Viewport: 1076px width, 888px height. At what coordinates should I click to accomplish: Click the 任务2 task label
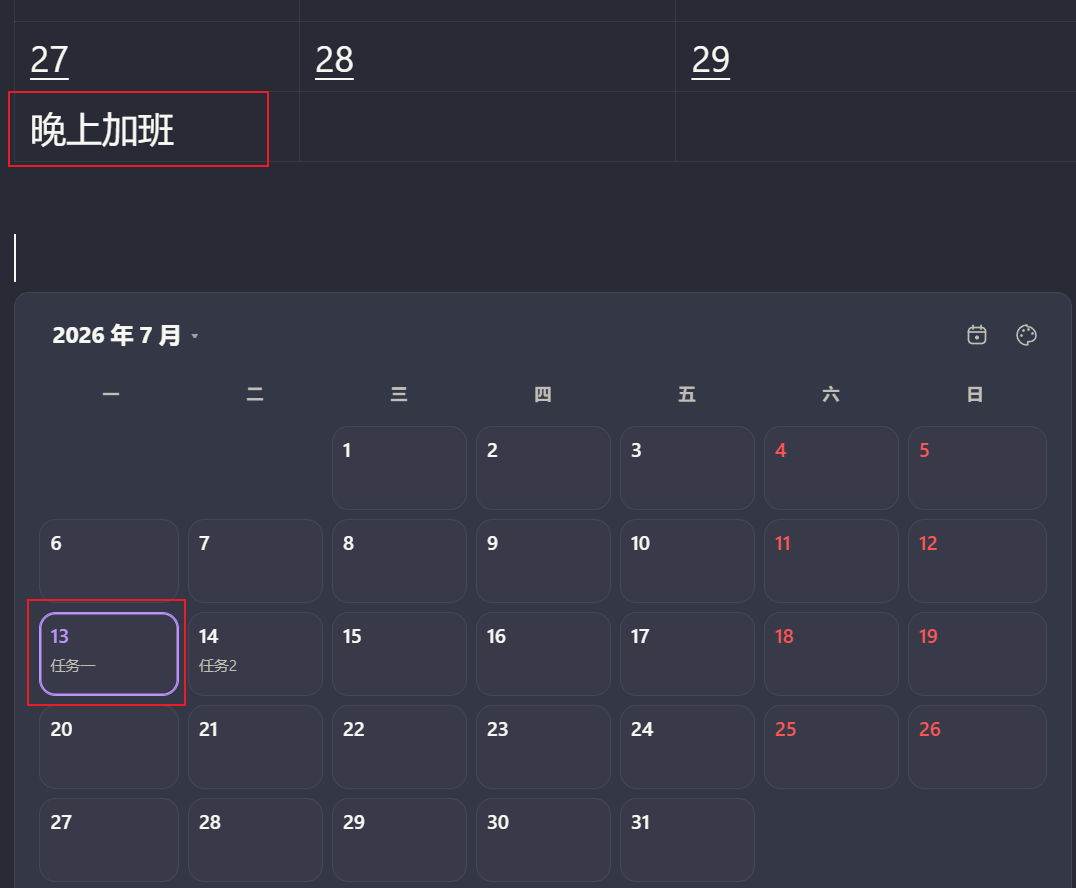(218, 666)
